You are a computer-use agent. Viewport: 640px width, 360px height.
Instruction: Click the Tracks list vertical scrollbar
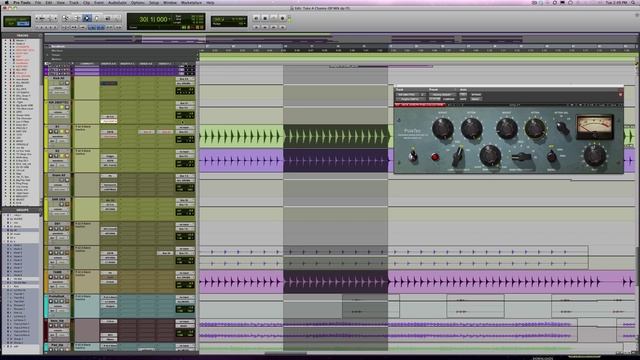(x=41, y=121)
